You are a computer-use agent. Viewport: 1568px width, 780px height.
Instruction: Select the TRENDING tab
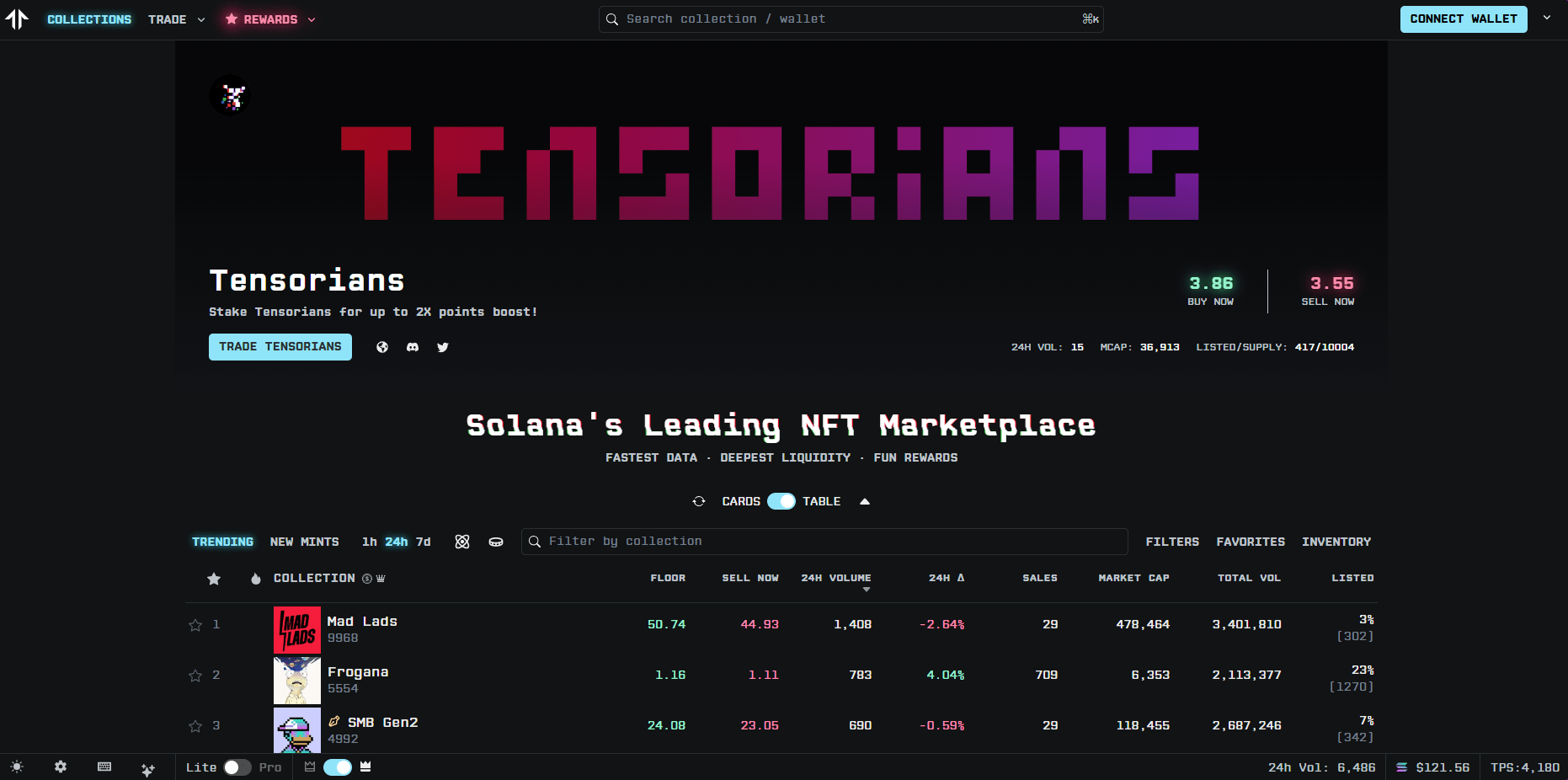click(x=222, y=542)
